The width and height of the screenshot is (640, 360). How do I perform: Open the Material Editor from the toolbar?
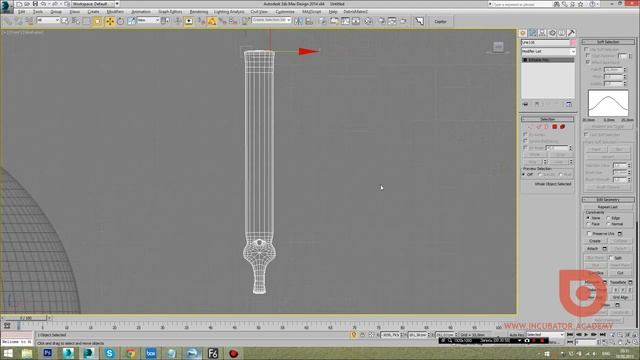(368, 21)
